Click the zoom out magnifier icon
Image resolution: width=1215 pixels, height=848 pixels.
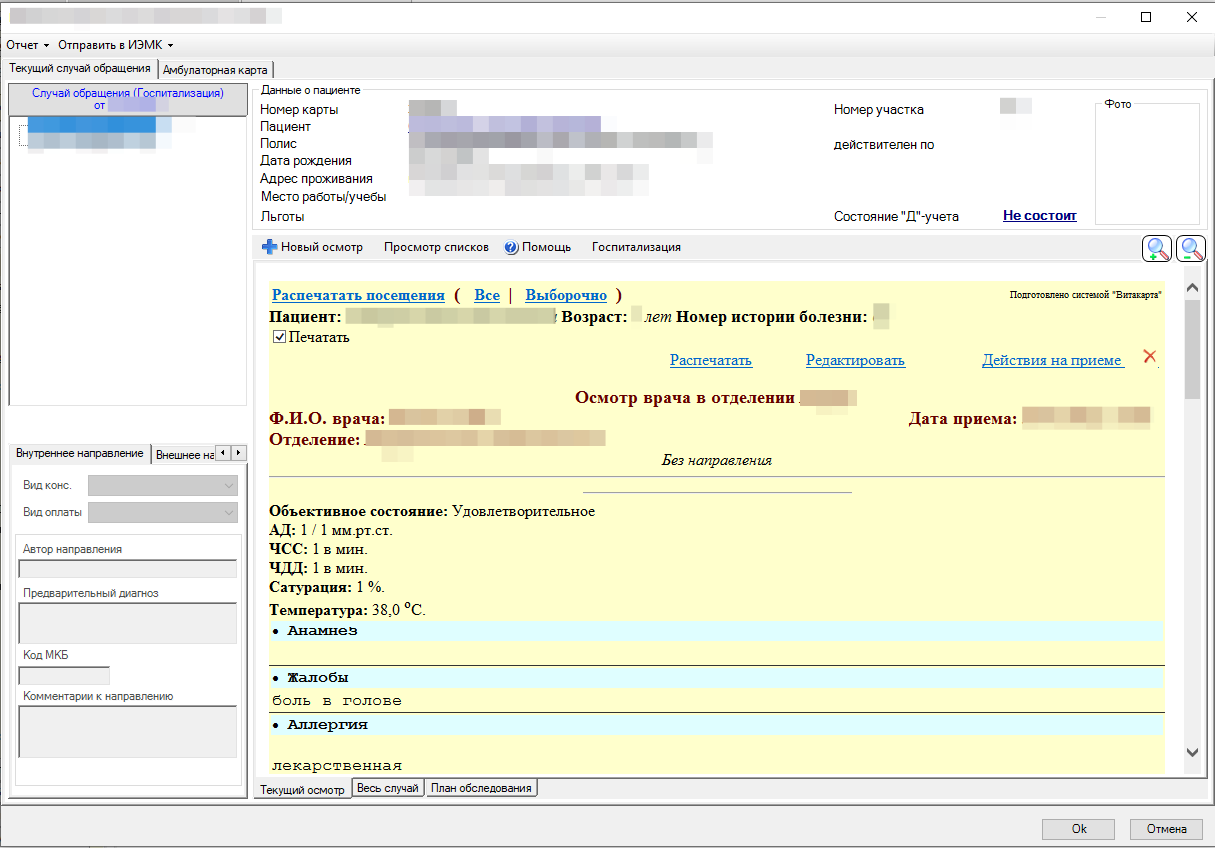1191,249
